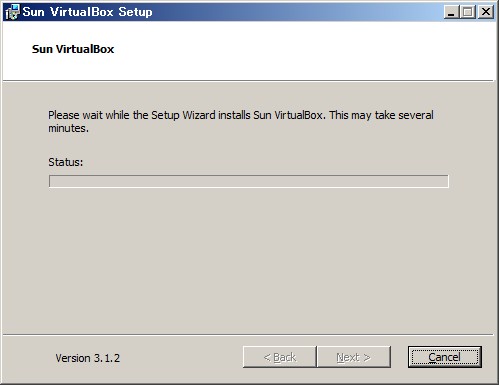499x385 pixels.
Task: Click the word 'minutes.' in the message
Action: [68, 128]
